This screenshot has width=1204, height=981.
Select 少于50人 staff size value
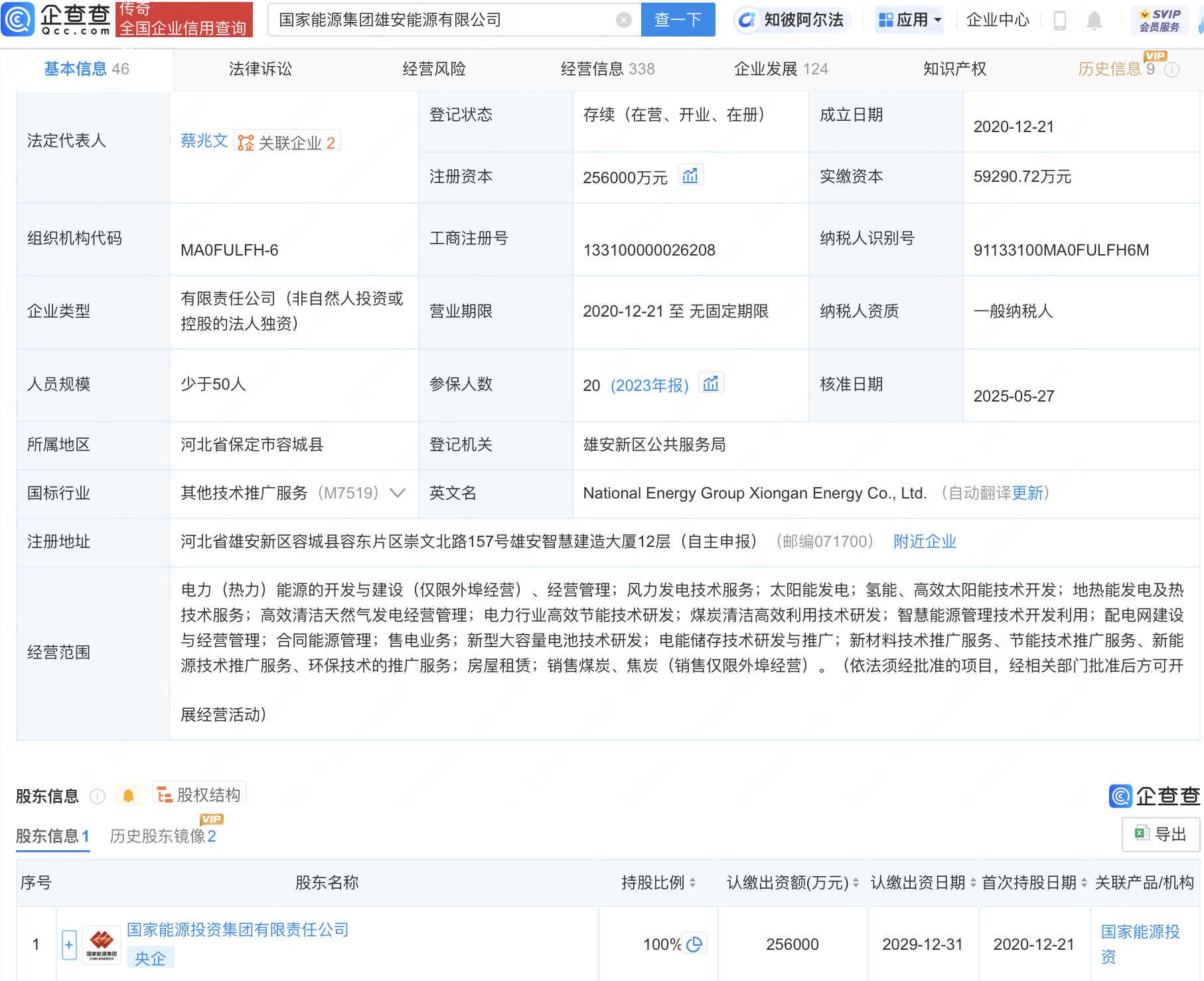(x=213, y=384)
